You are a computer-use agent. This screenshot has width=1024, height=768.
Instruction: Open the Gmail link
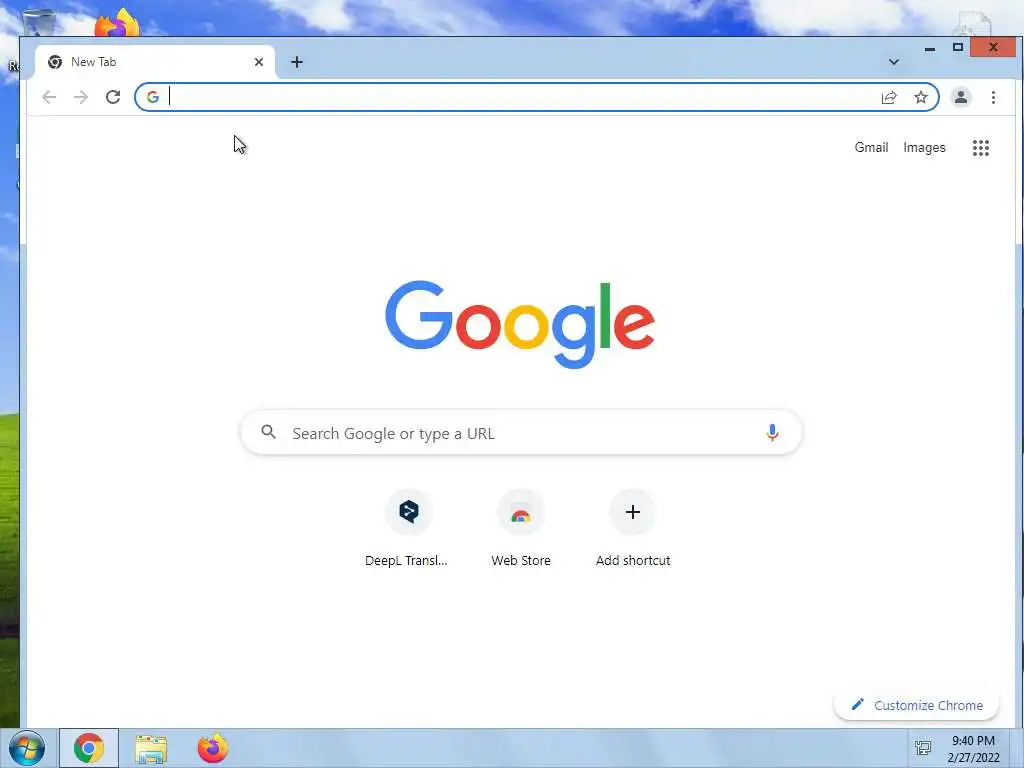(871, 148)
